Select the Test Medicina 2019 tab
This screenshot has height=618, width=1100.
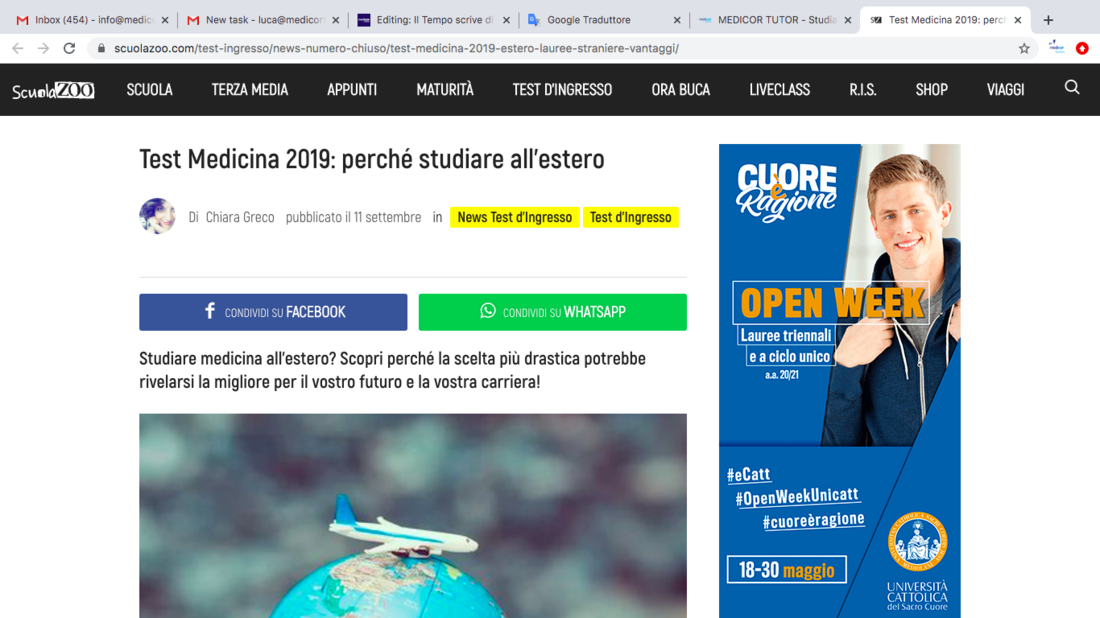pos(945,20)
